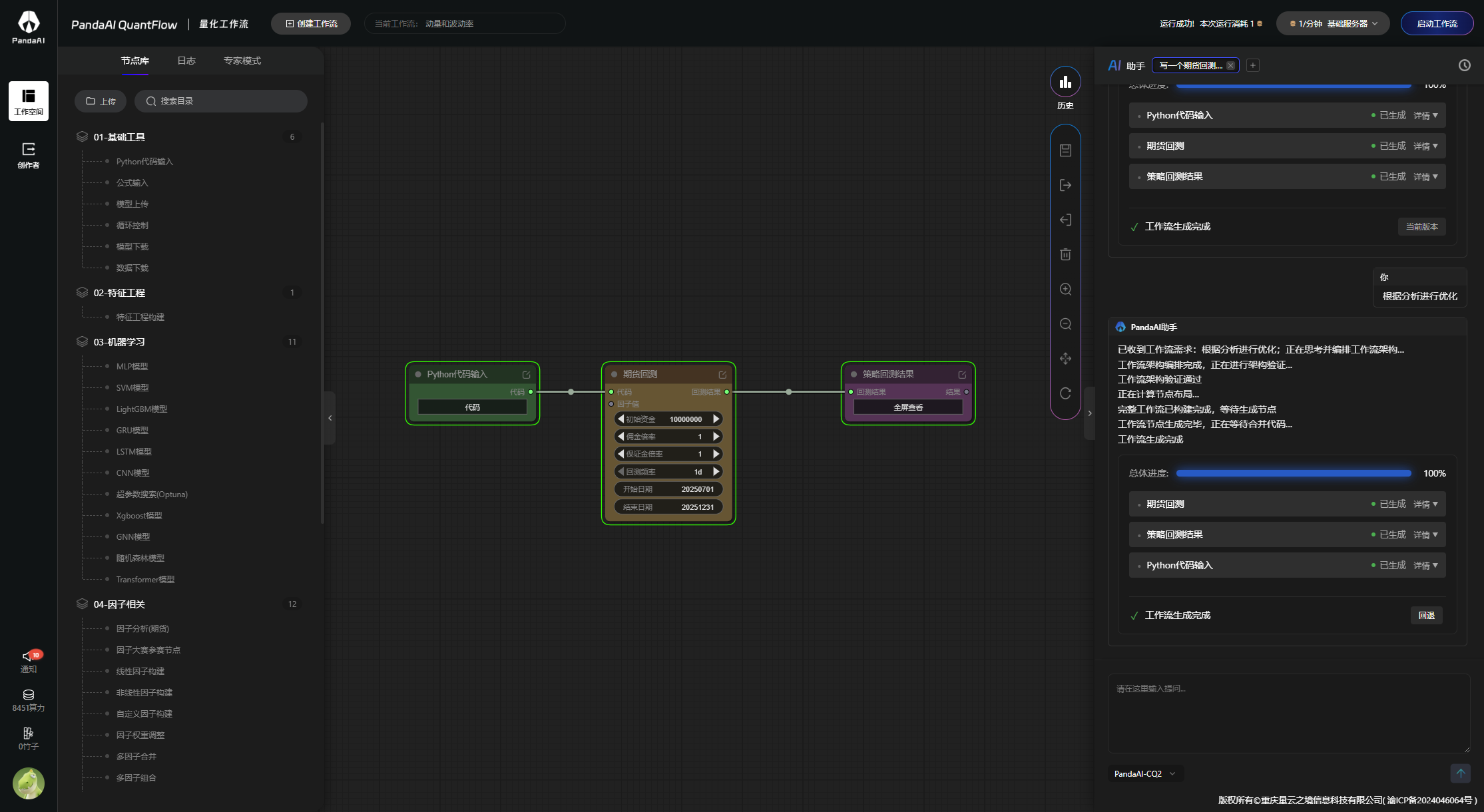Screen dimensions: 1484x812
Task: Click the export workflow icon
Action: 1065,185
